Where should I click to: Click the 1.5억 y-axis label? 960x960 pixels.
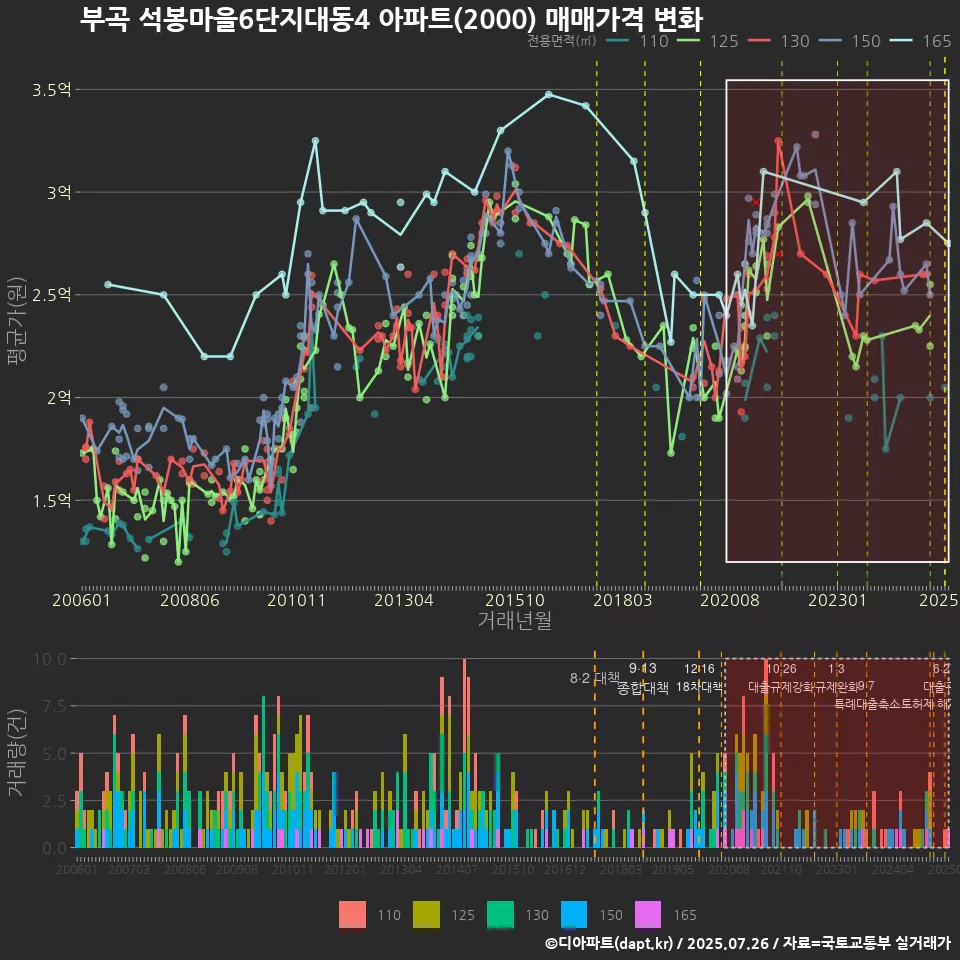pos(52,501)
